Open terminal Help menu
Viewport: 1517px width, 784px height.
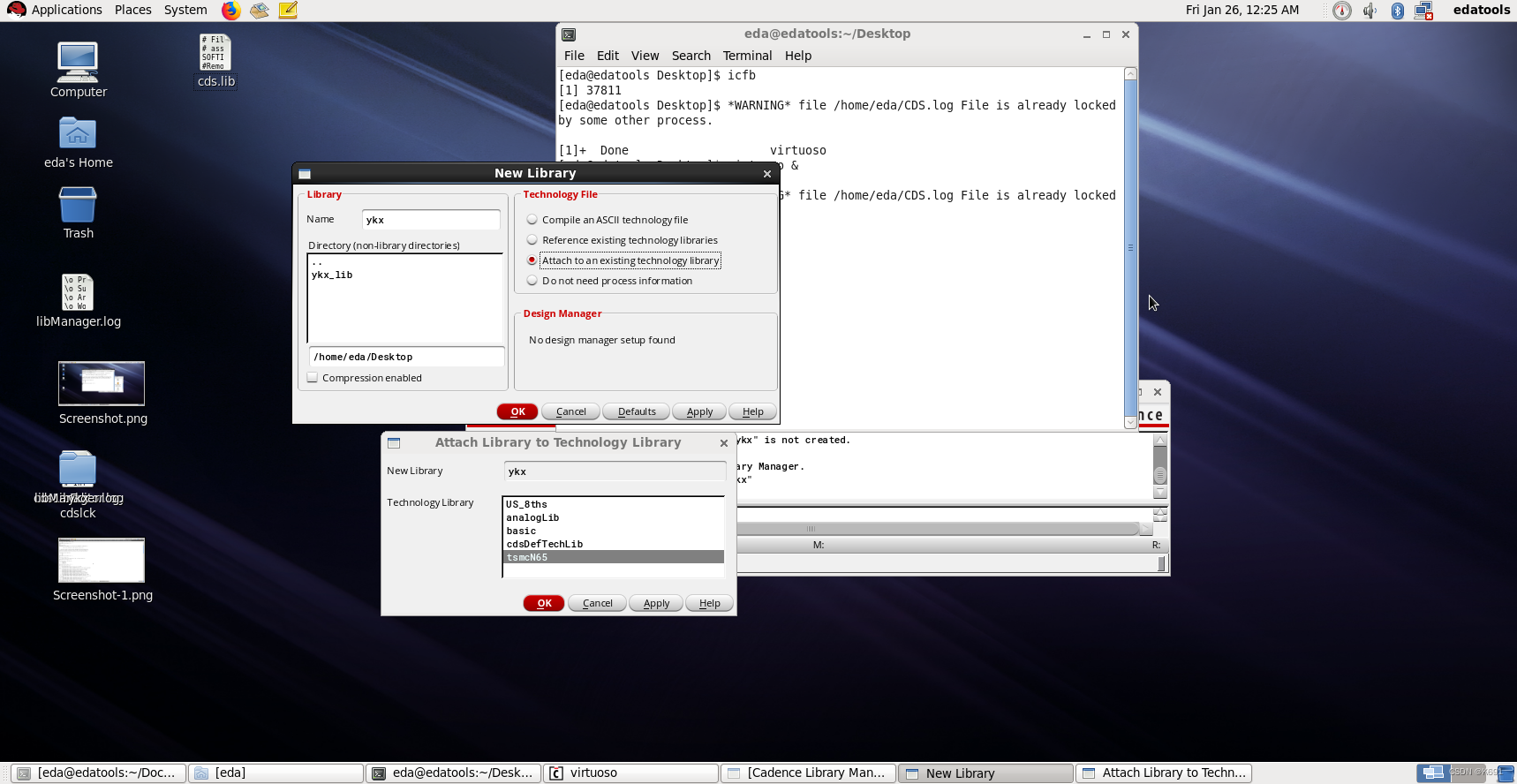(x=798, y=56)
